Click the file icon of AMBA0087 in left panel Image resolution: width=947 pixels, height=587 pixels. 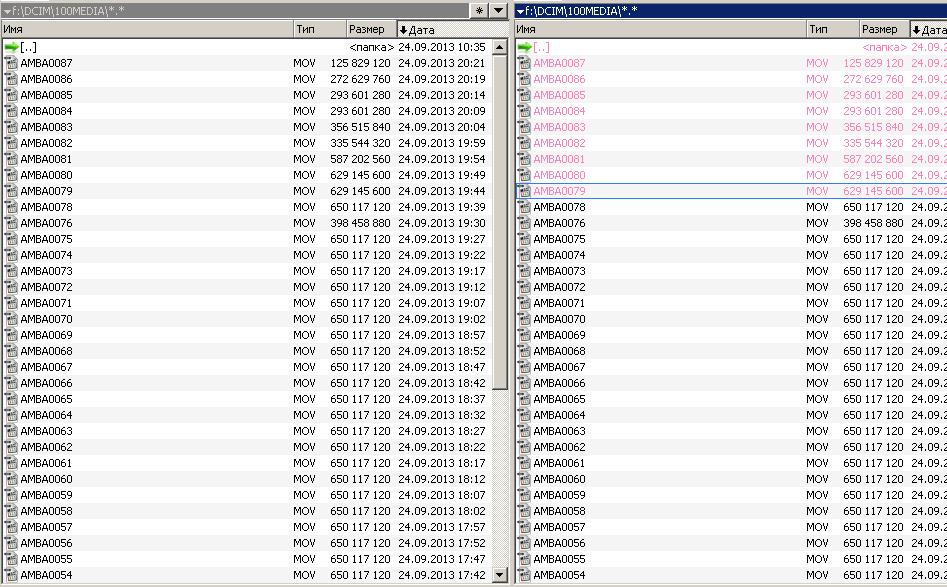11,63
